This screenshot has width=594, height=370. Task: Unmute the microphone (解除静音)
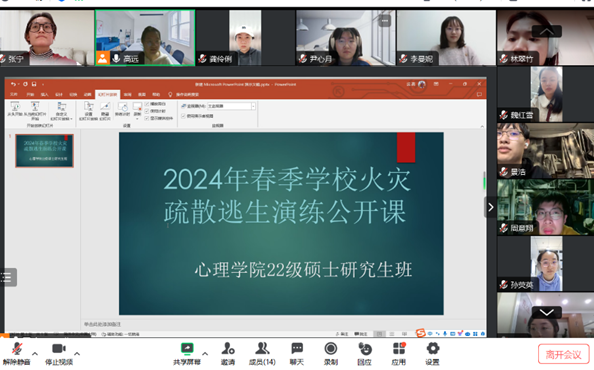pyautogui.click(x=16, y=353)
